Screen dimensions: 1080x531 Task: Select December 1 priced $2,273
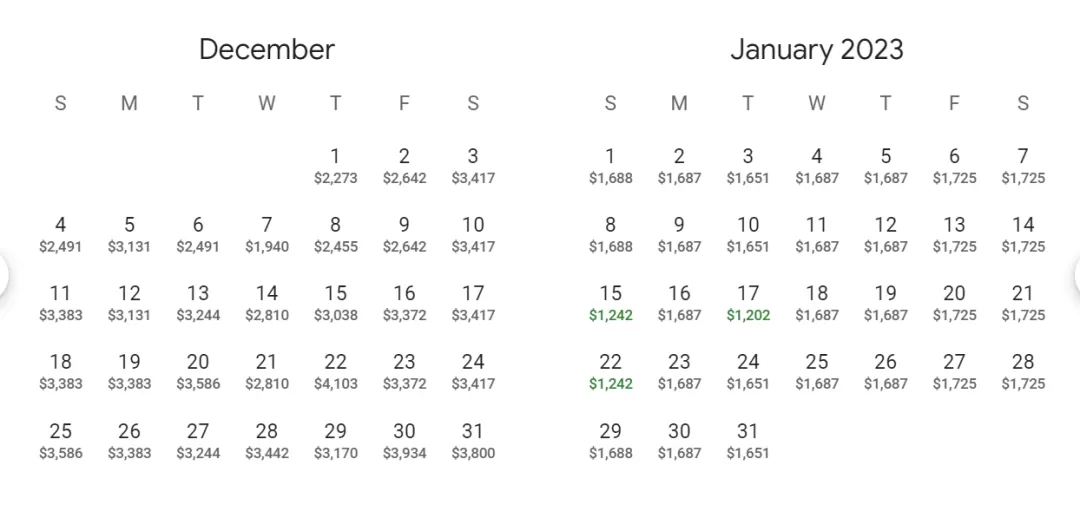tap(335, 166)
